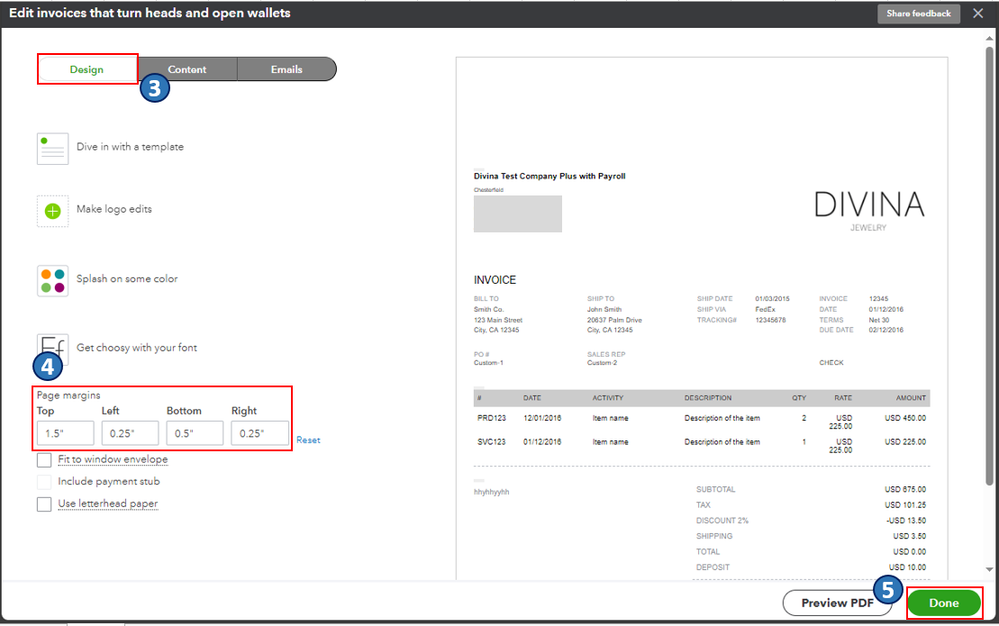Toggle Include payment stub checkbox
The image size is (999, 626).
pyautogui.click(x=44, y=481)
